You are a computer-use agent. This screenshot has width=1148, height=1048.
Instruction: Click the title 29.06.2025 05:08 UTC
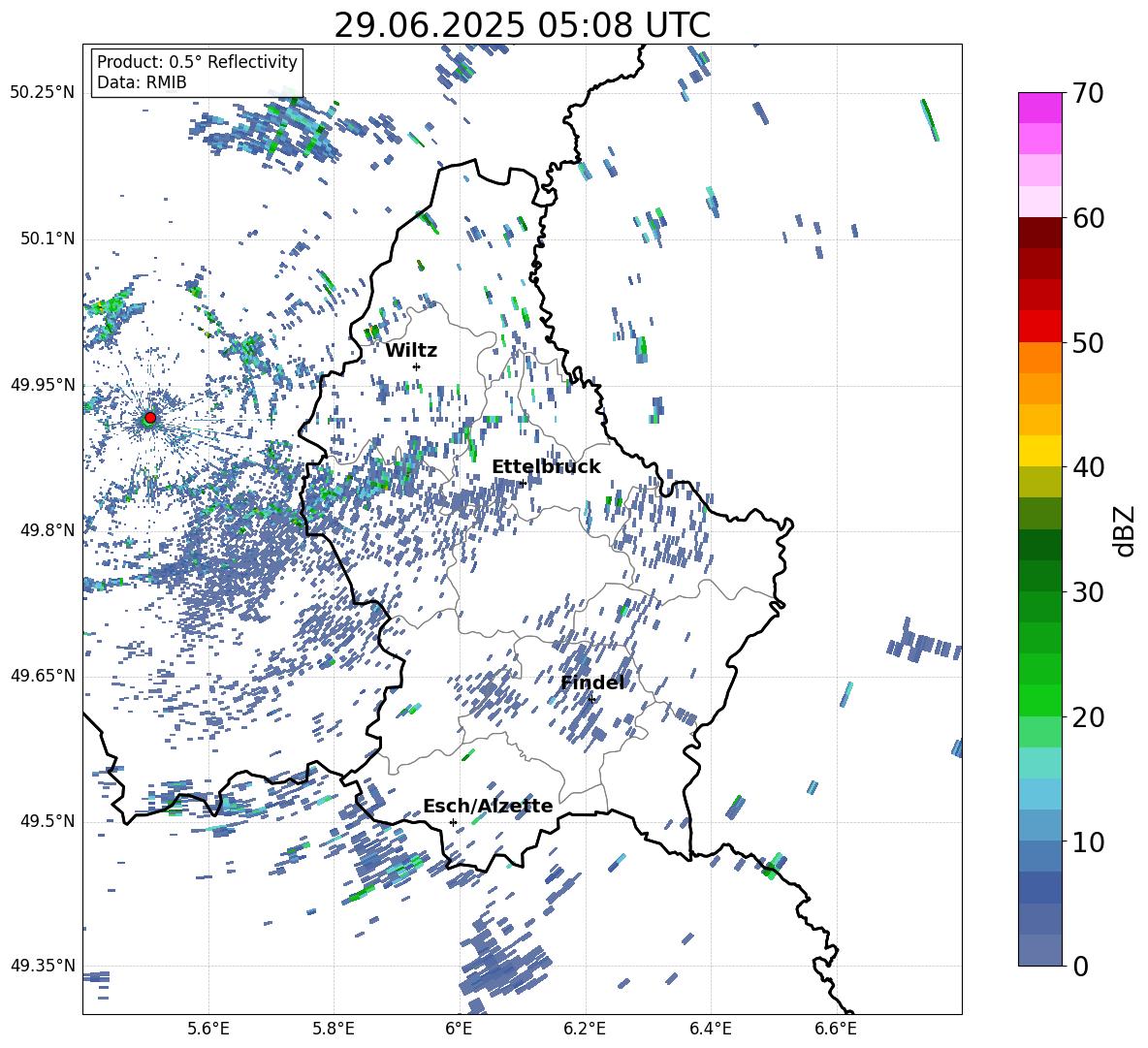pos(522,25)
